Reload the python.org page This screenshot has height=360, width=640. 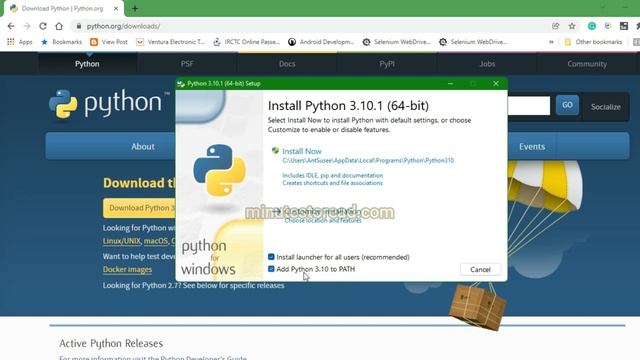point(43,26)
